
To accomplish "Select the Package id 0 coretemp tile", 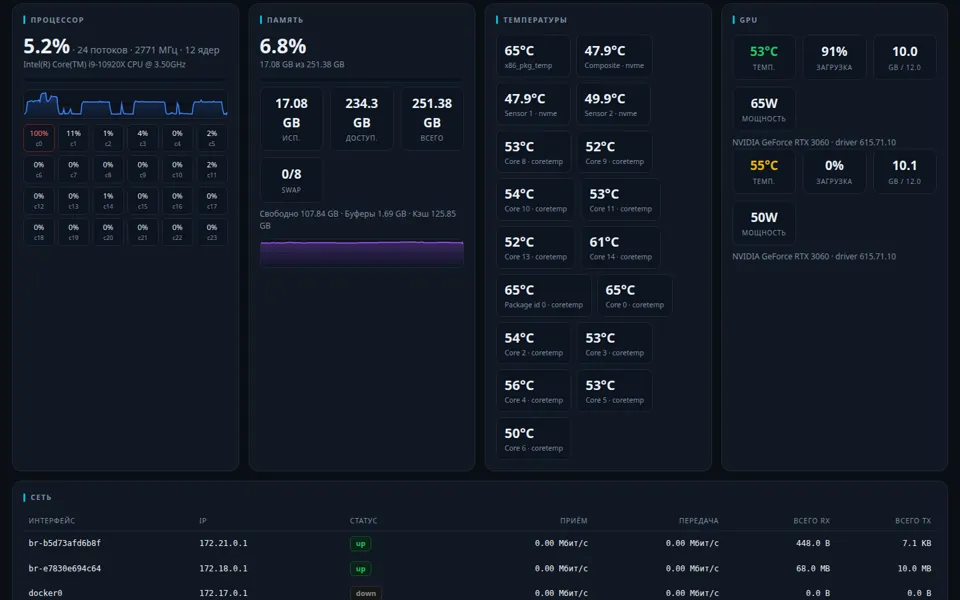I will 544,295.
